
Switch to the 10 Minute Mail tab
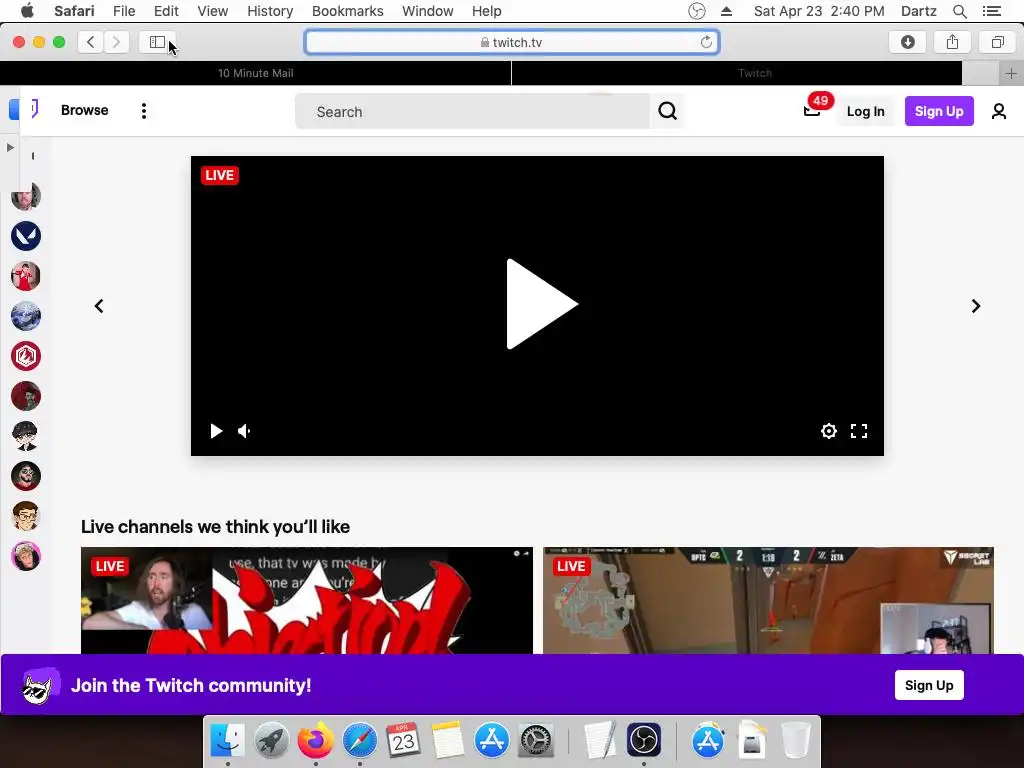[255, 73]
